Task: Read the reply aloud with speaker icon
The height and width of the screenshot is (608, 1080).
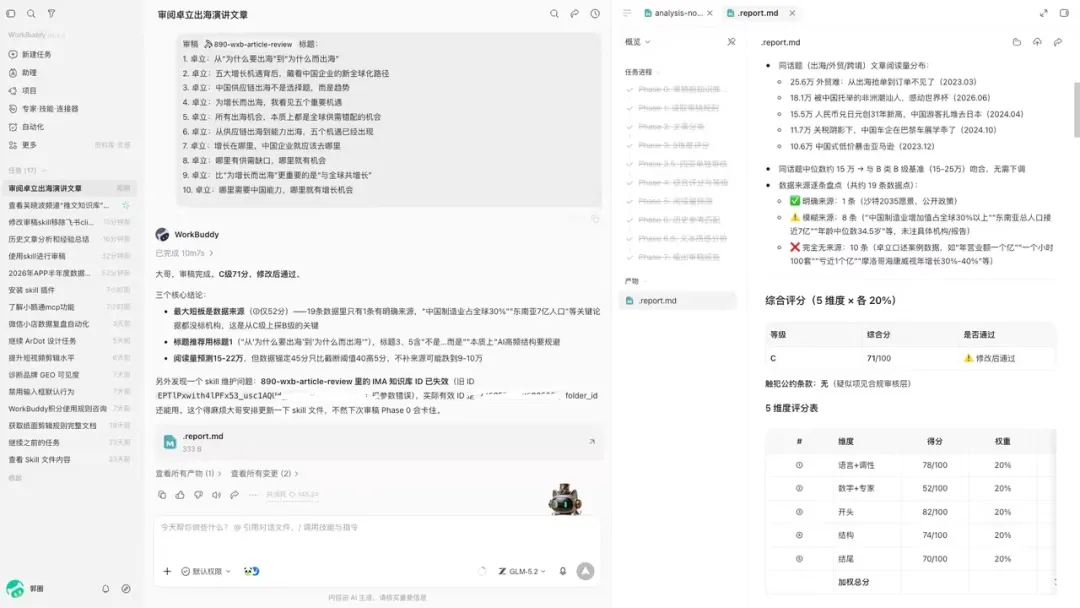Action: coord(216,494)
